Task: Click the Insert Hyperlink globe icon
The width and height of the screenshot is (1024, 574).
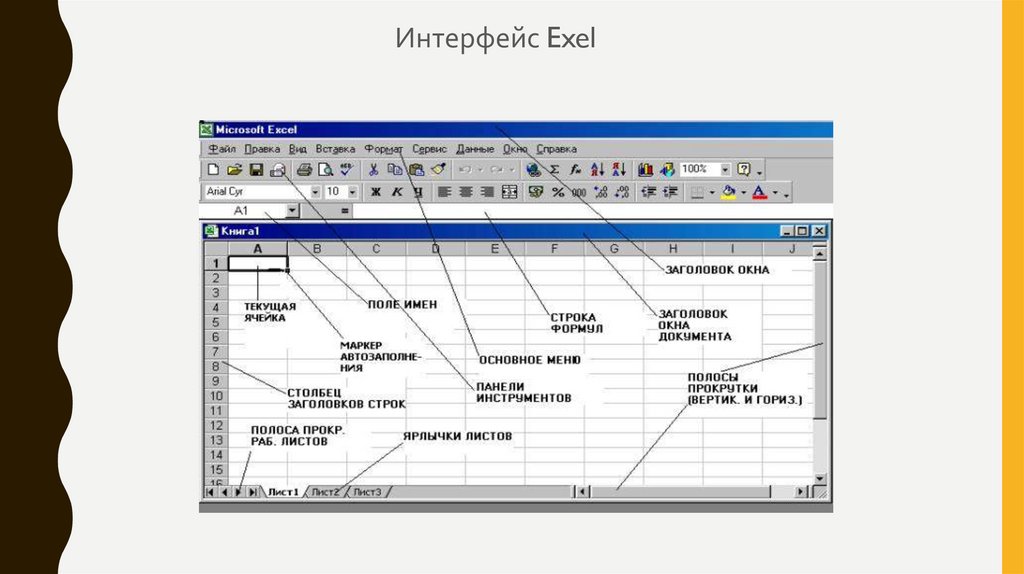Action: [x=533, y=170]
